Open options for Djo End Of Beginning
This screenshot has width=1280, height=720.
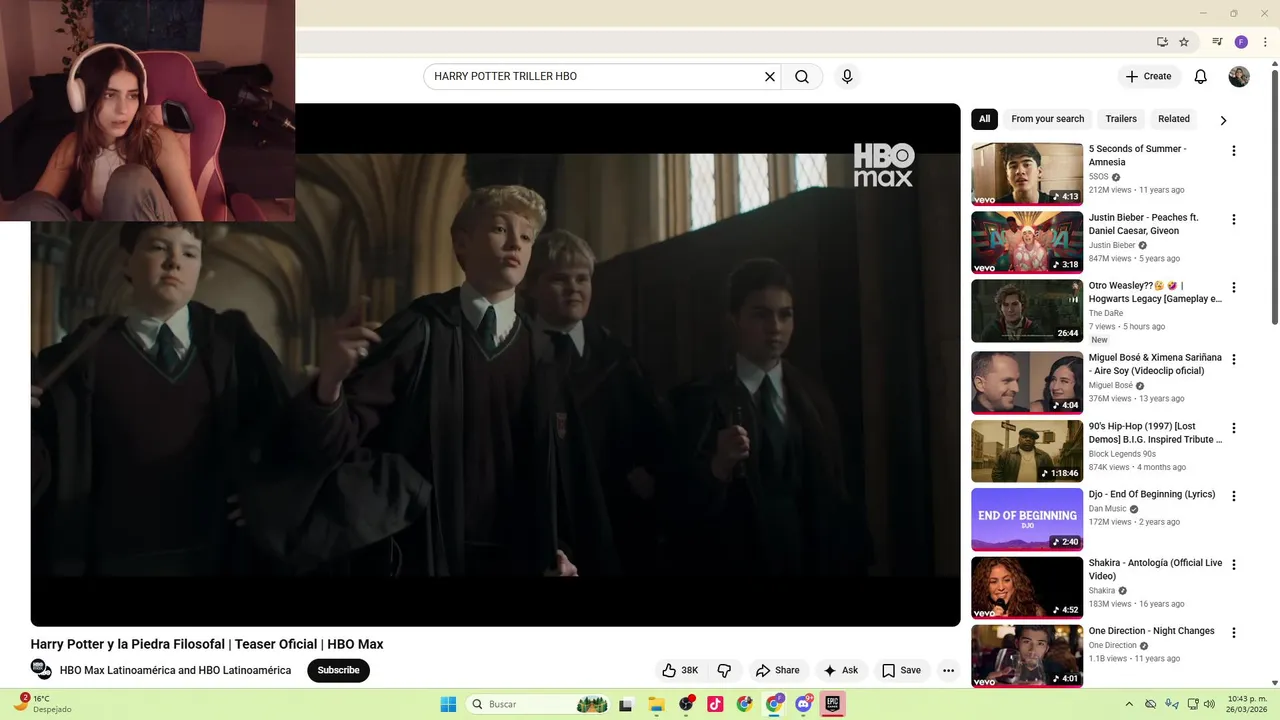pos(1233,496)
